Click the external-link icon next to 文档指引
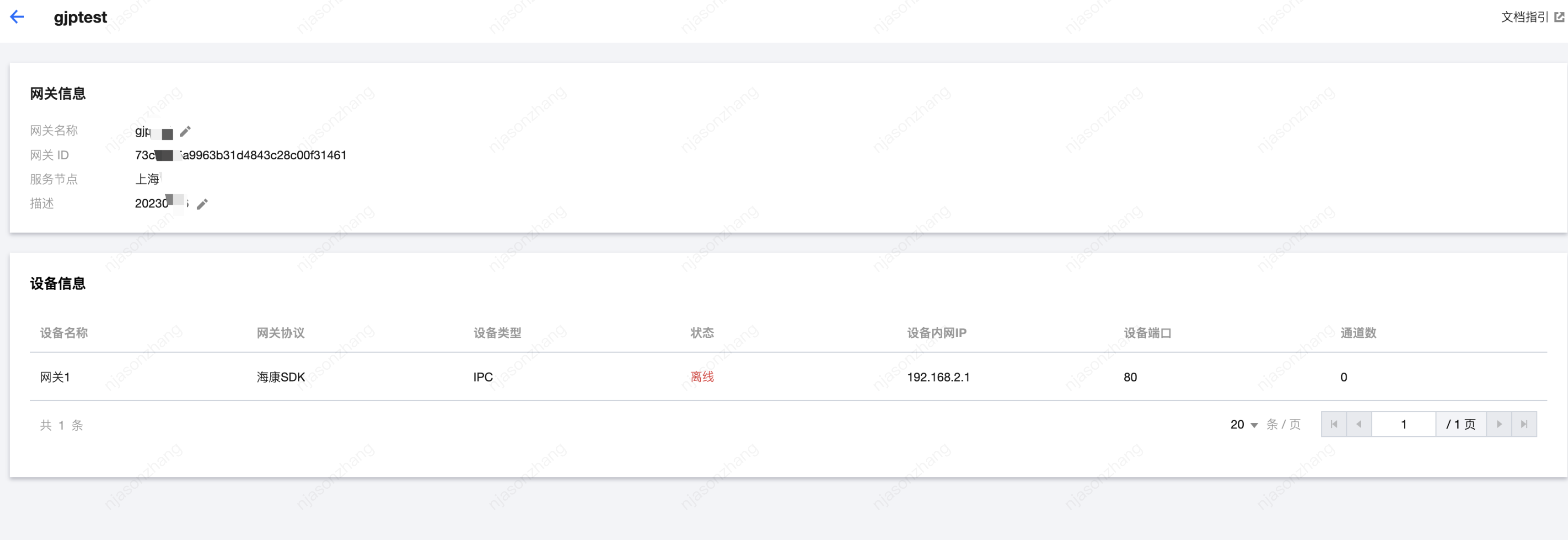Screen dimensions: 1568x540 pos(1559,17)
